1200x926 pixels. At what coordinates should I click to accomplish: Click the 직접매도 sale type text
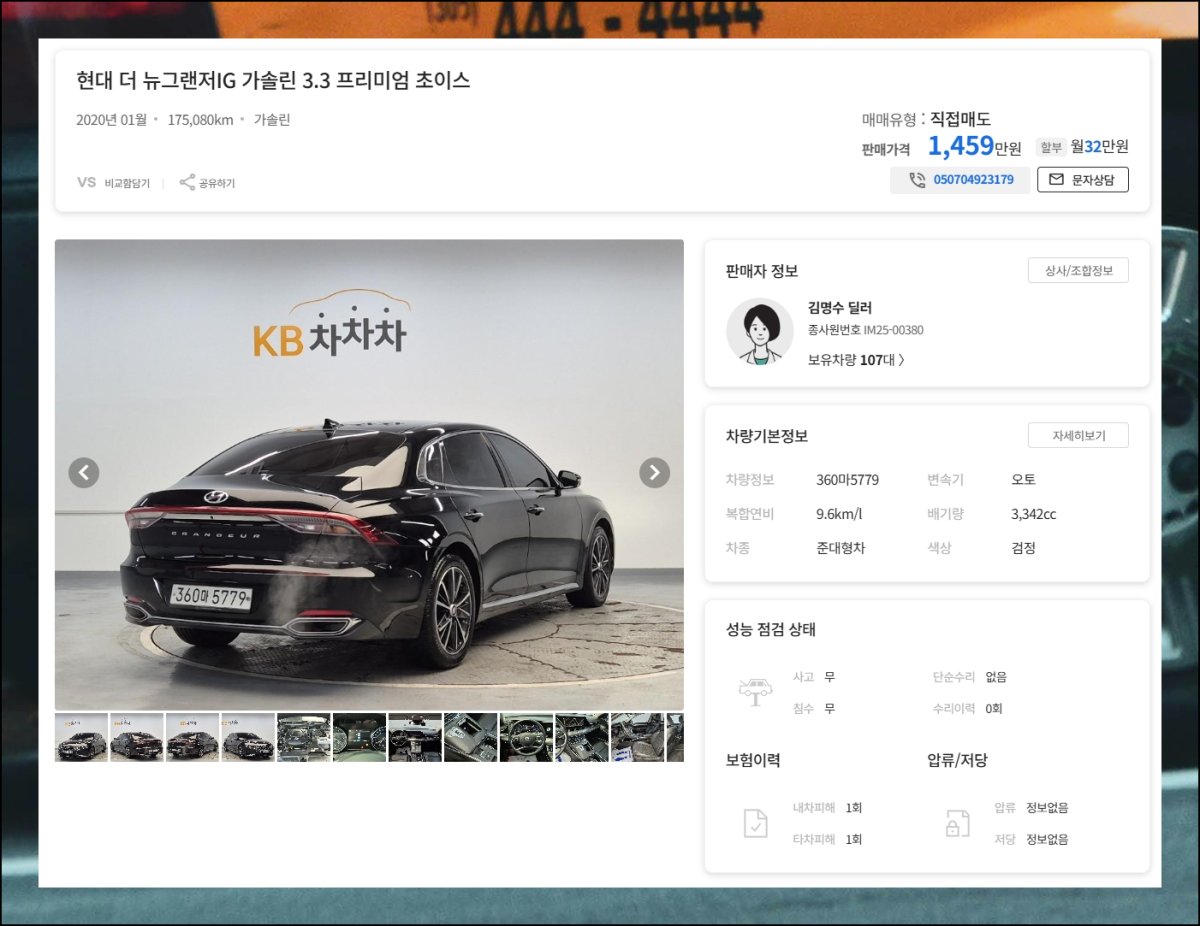pos(960,119)
